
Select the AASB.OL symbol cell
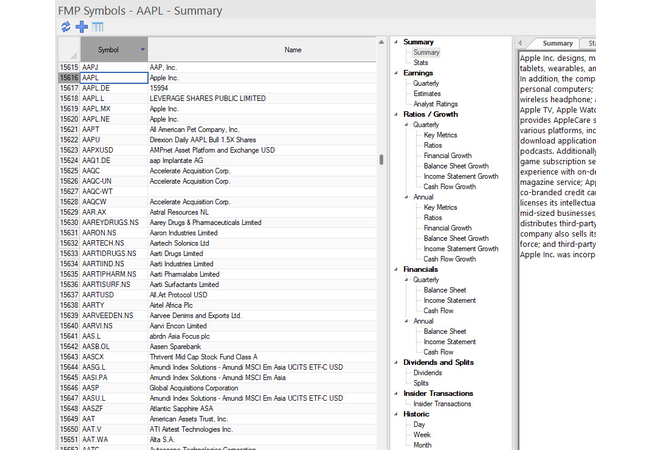tap(114, 347)
